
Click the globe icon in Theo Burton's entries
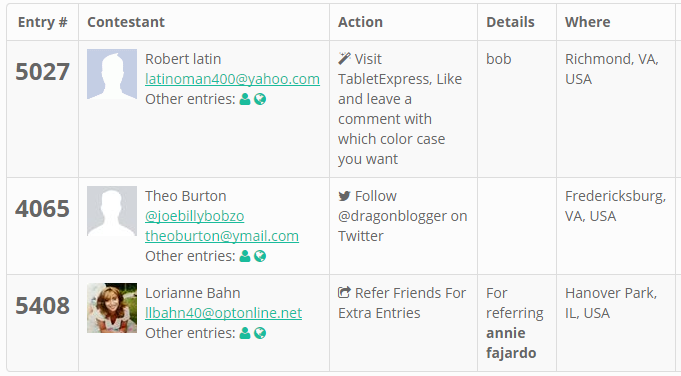point(260,256)
